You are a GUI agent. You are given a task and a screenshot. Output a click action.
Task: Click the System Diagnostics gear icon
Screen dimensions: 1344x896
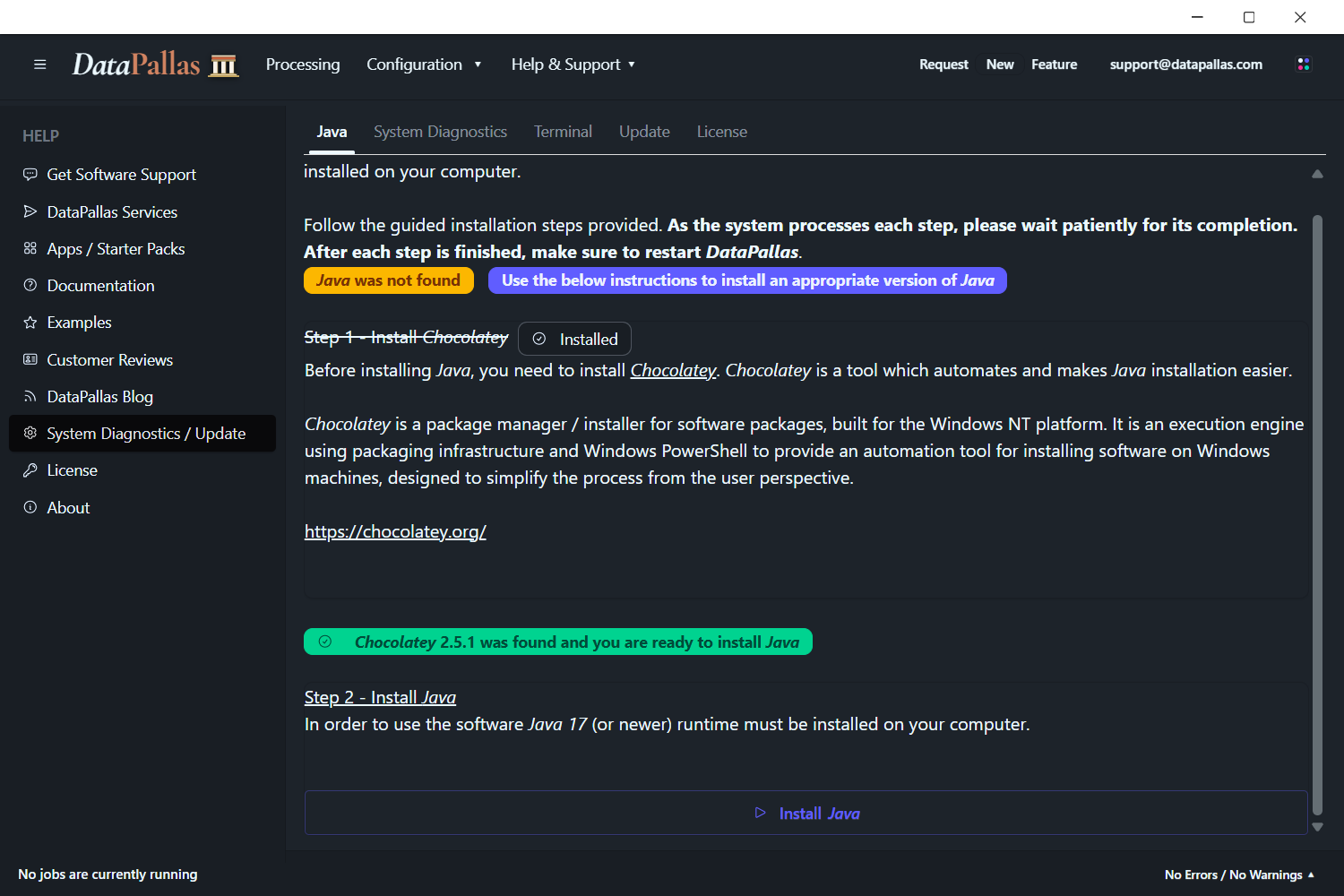click(30, 433)
